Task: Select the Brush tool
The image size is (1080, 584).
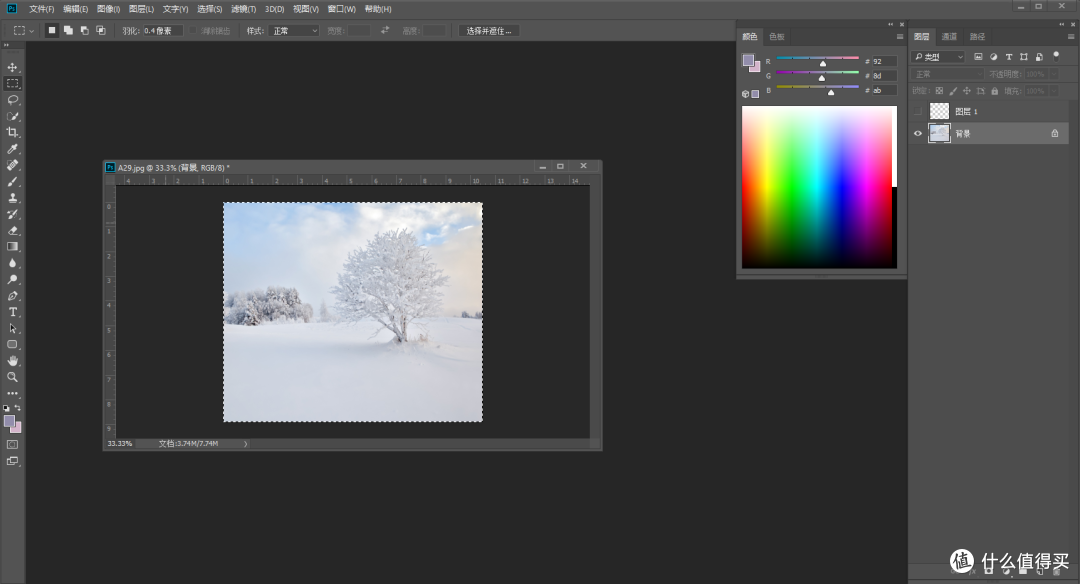Action: (13, 180)
